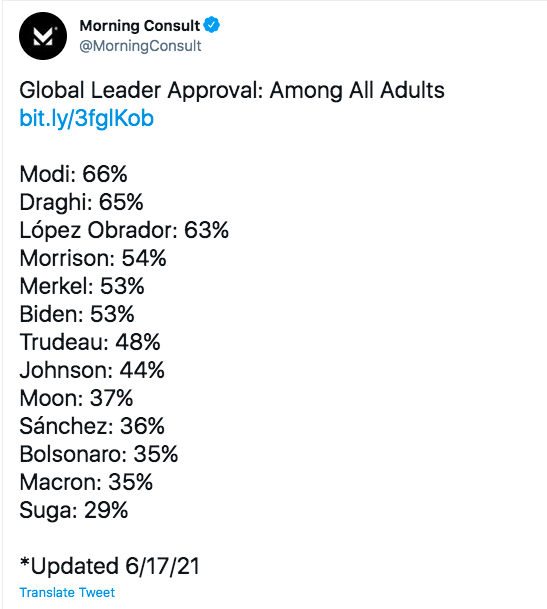Open the Morning Consult display name
This screenshot has width=547, height=609.
(x=139, y=26)
